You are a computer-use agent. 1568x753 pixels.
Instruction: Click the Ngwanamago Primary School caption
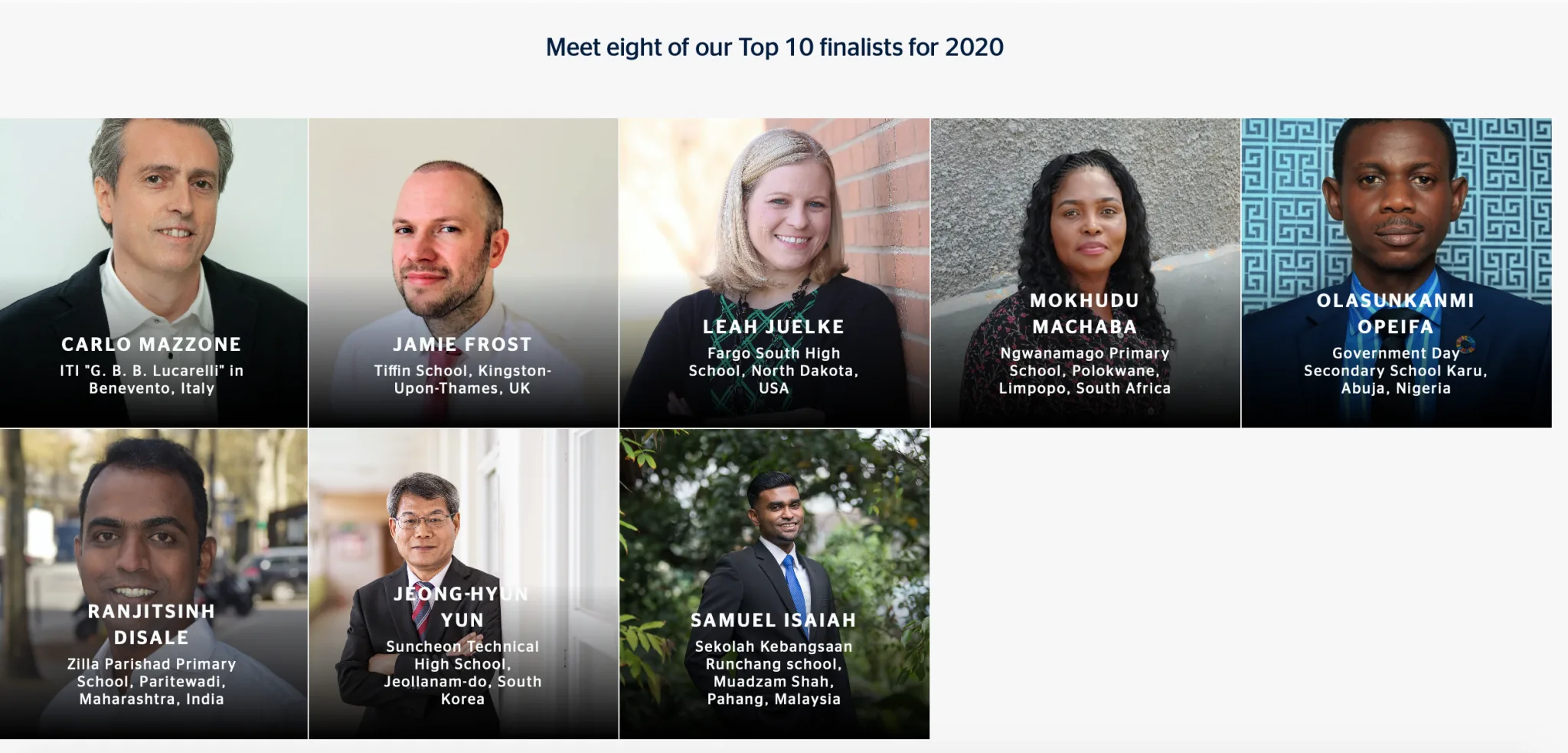click(x=1084, y=371)
